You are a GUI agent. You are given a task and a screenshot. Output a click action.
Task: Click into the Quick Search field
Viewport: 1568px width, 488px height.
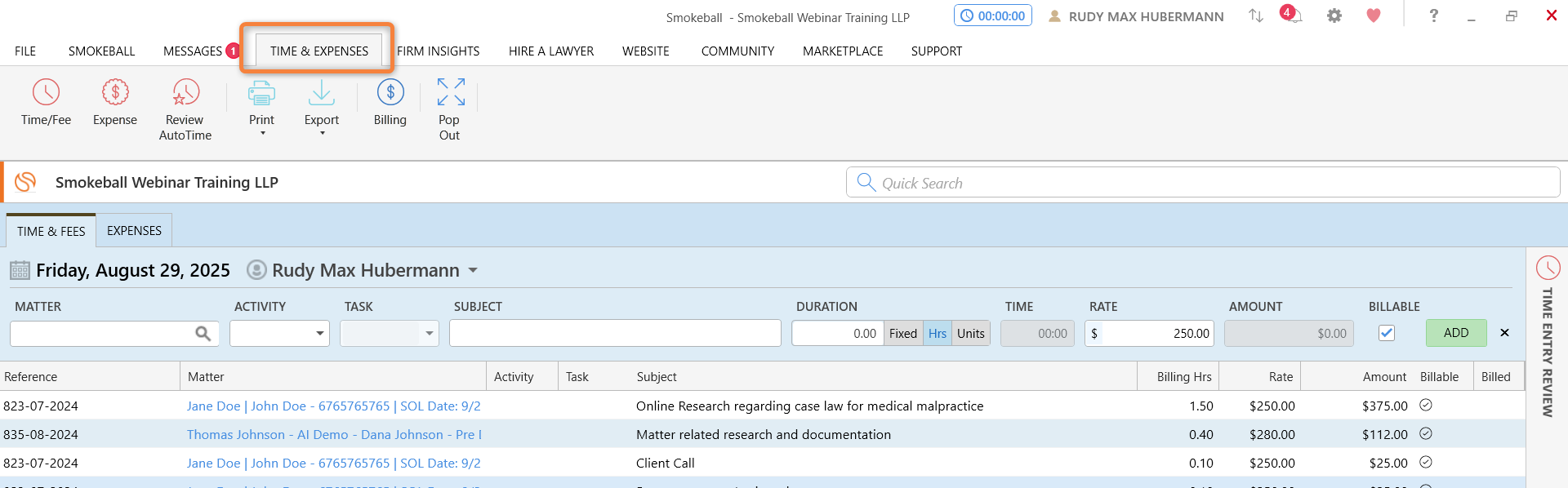1203,183
